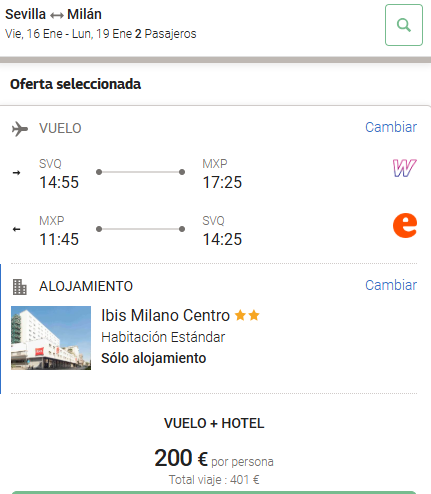Click the green search magnifier icon
This screenshot has height=494, width=431.
coord(404,25)
